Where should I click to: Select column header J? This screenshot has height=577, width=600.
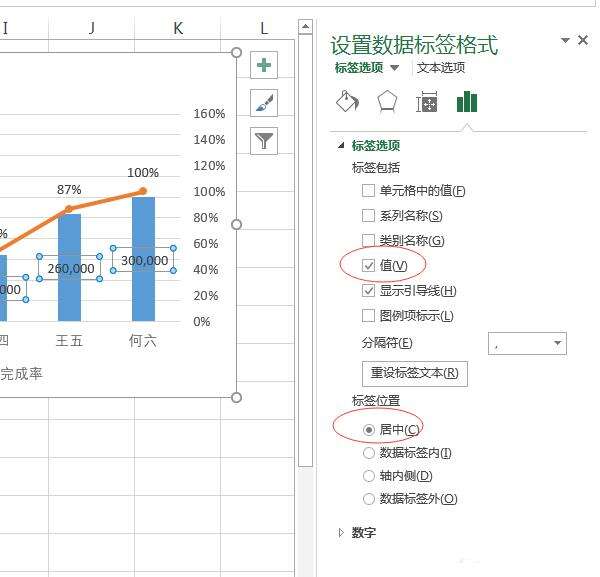(91, 28)
